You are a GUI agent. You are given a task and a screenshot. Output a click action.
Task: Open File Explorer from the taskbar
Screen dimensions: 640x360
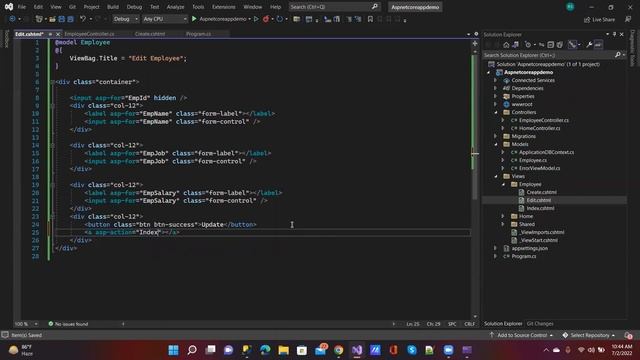[x=284, y=350]
